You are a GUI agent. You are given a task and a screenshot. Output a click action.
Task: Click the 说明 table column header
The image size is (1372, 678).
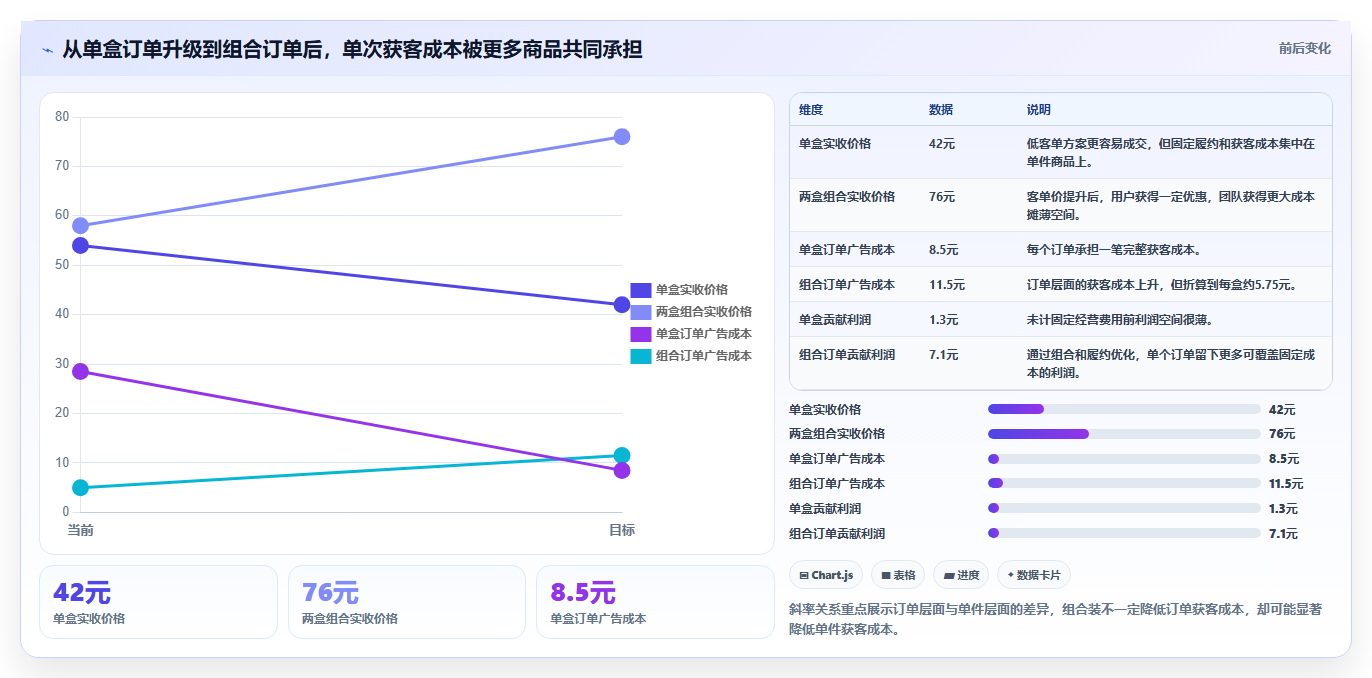click(x=1039, y=110)
